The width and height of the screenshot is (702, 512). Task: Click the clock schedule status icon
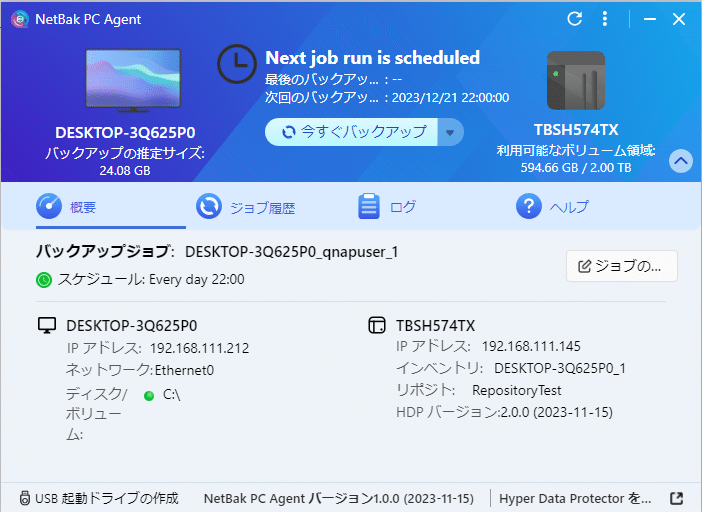236,64
